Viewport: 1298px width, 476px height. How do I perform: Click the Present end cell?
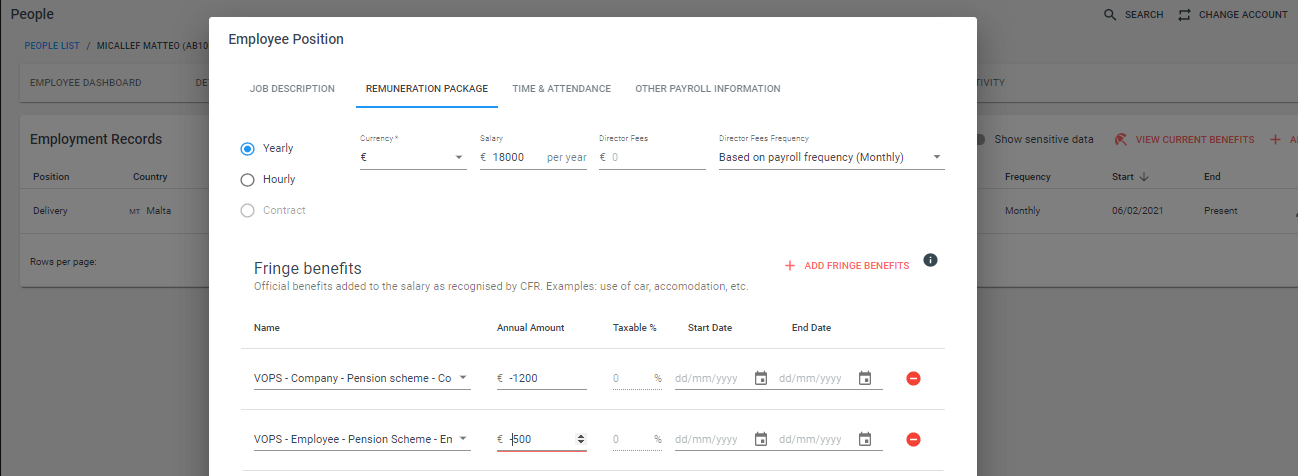1221,211
